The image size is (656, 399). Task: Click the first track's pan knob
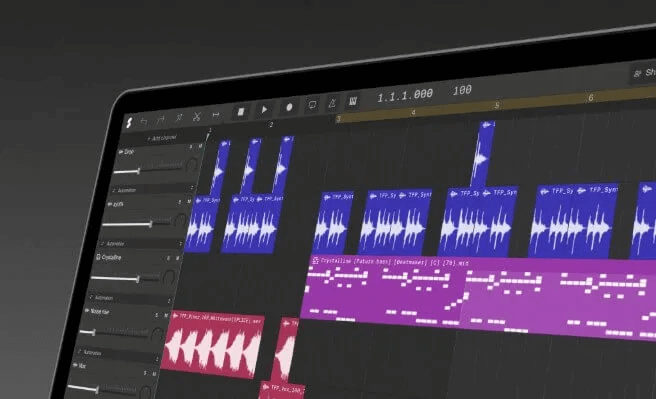192,164
